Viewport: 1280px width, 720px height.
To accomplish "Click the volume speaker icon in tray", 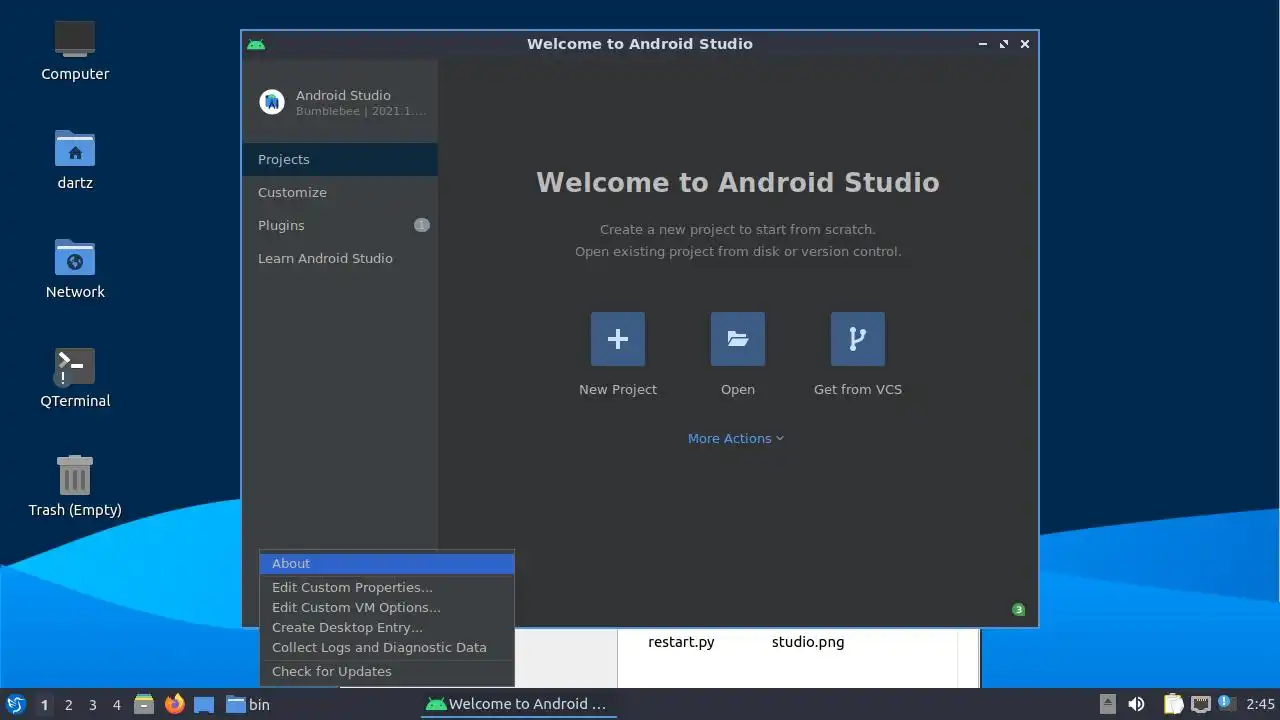I will [1136, 704].
